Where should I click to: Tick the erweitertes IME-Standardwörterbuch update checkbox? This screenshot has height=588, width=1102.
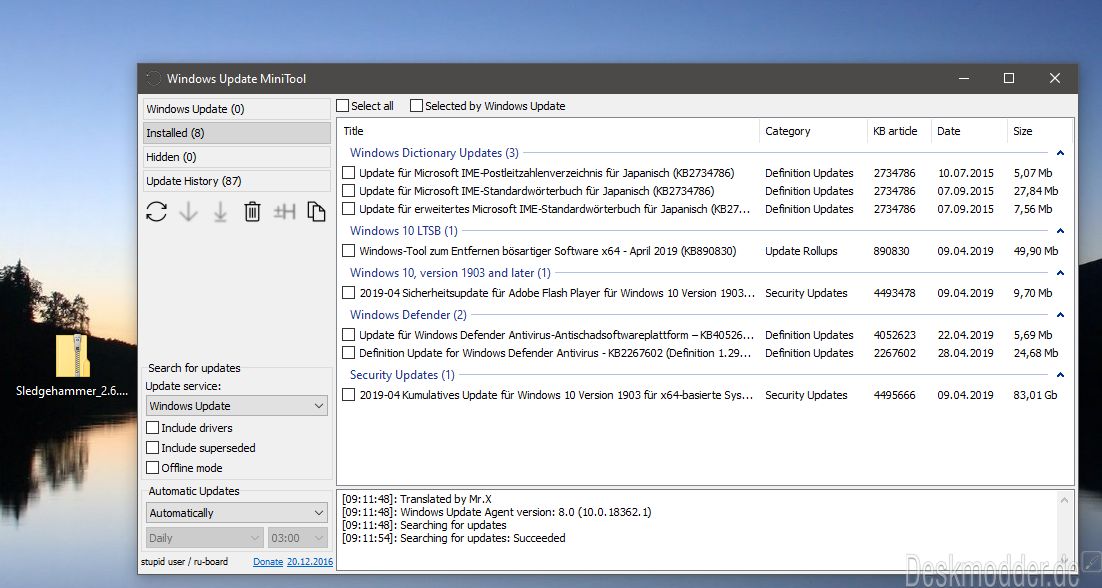coord(349,209)
